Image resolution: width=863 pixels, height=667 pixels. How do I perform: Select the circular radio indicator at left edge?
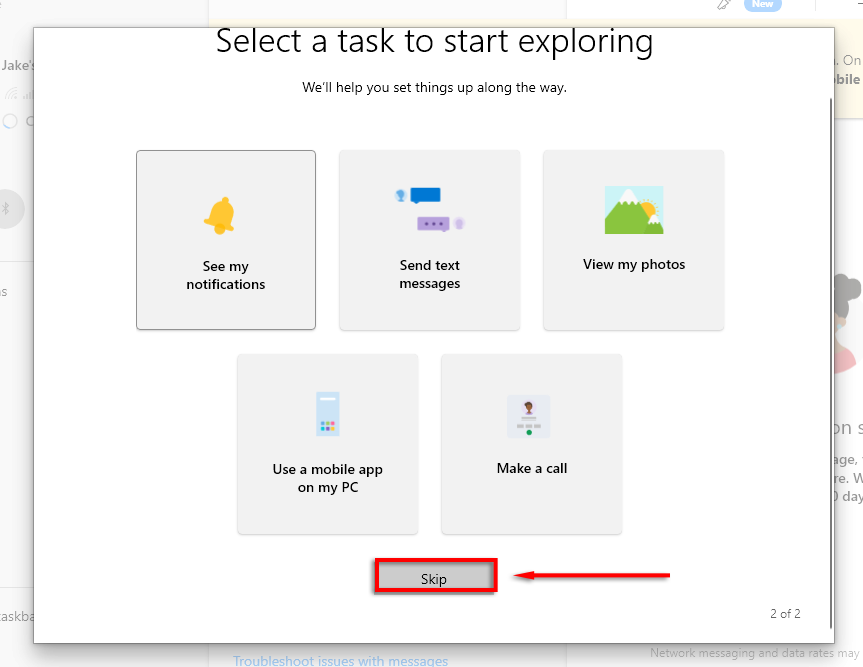click(10, 121)
